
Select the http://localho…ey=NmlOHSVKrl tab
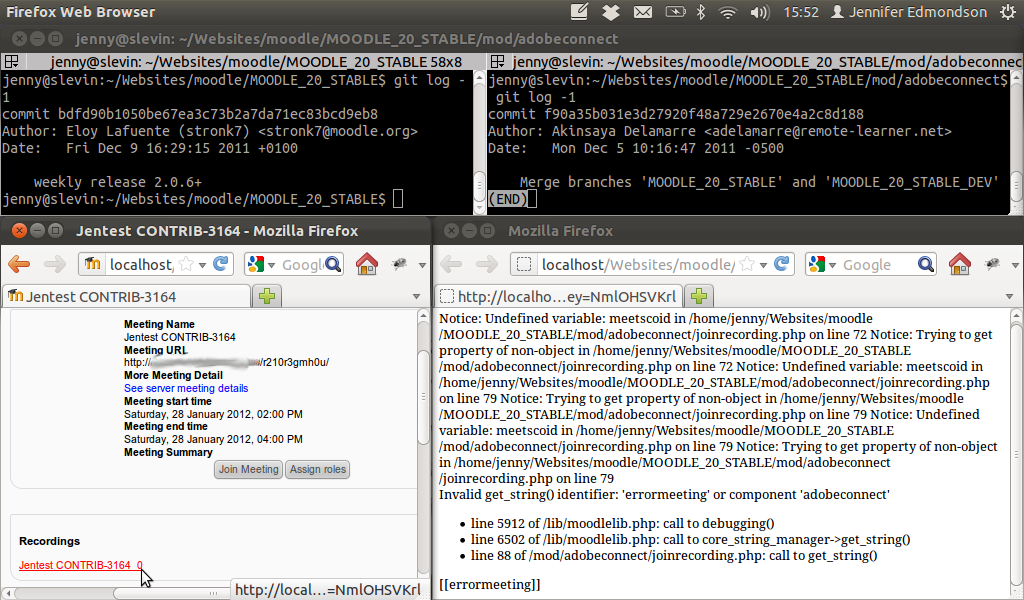558,296
